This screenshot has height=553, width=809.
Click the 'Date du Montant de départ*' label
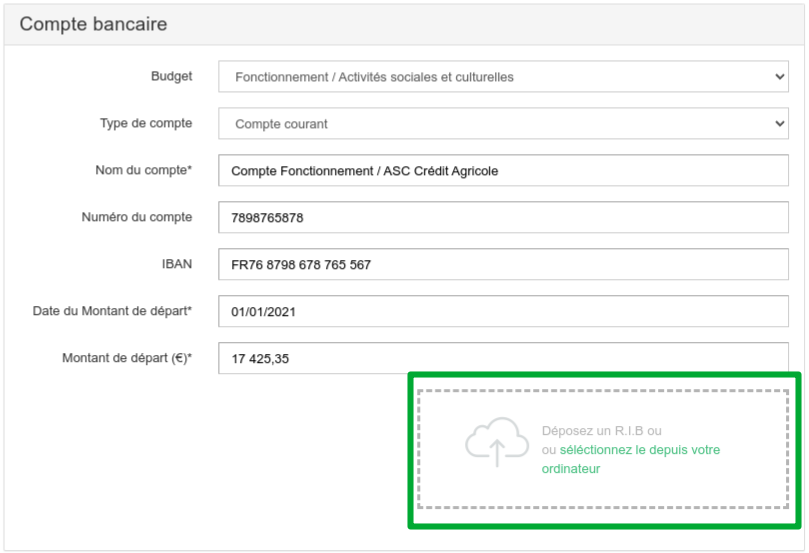coord(112,311)
